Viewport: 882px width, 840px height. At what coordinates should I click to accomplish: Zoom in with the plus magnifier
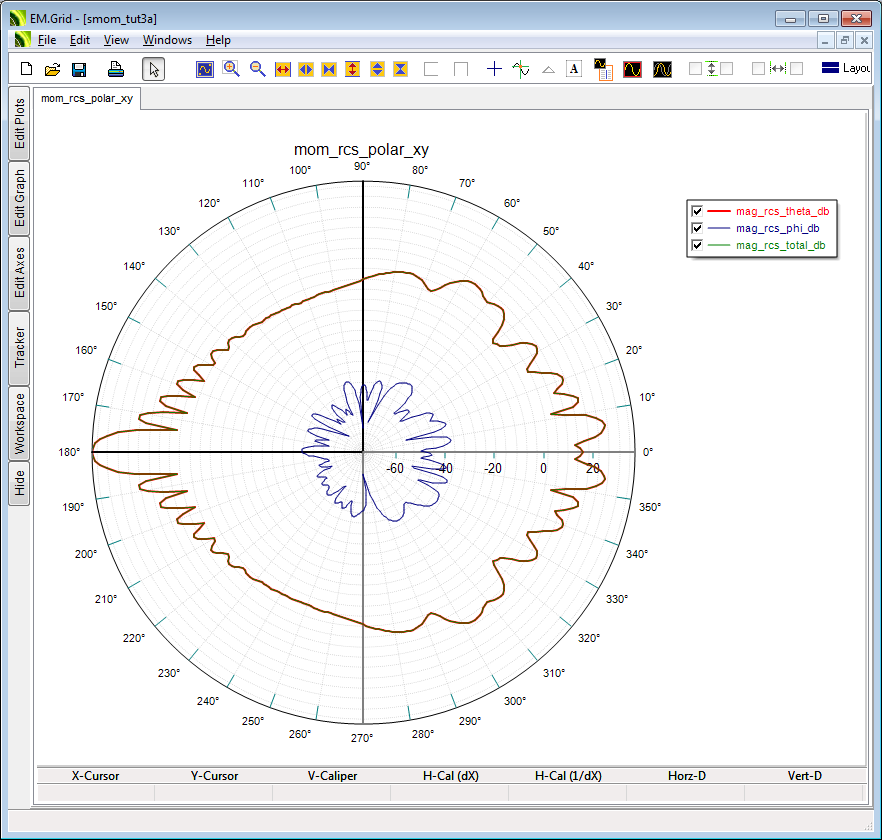231,69
